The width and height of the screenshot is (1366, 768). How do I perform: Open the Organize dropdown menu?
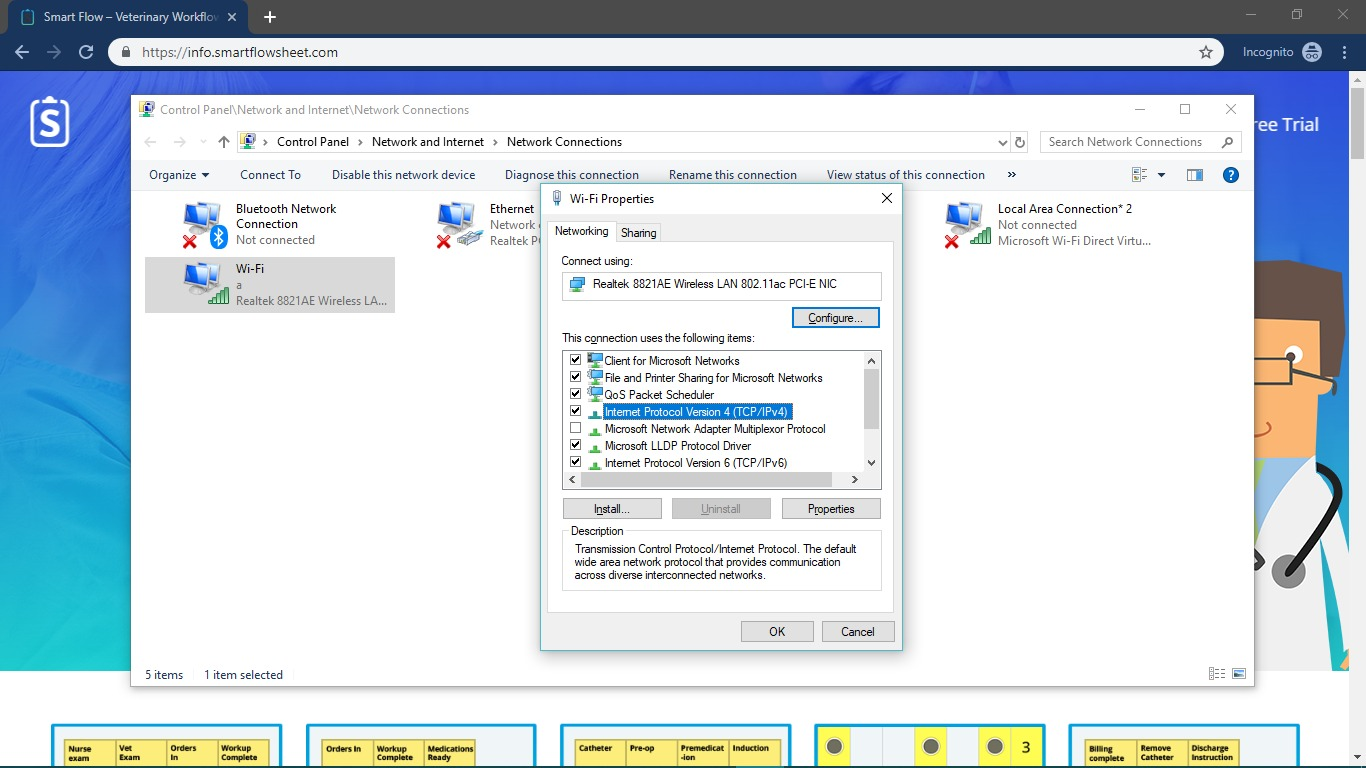pyautogui.click(x=179, y=175)
